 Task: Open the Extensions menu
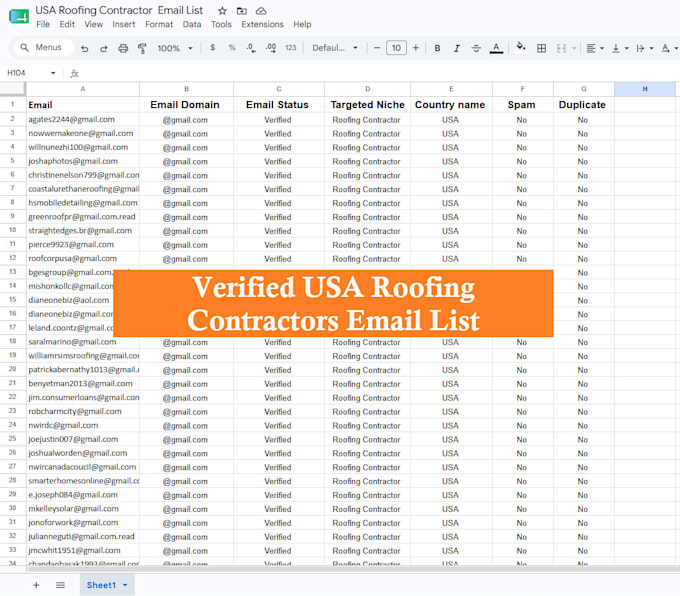[x=262, y=24]
